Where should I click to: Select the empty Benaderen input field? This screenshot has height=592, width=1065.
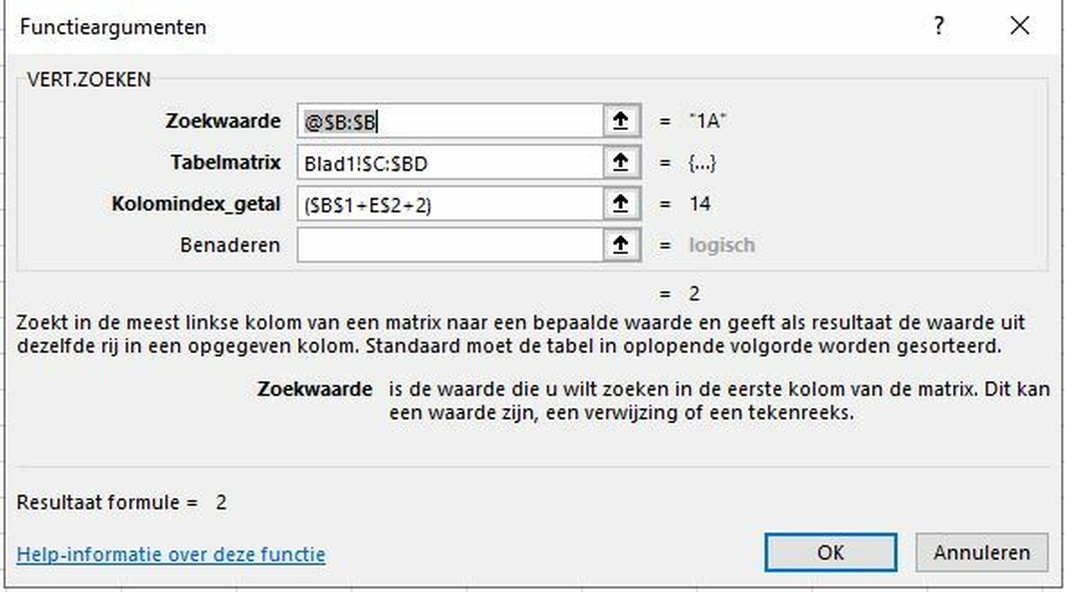(x=450, y=246)
